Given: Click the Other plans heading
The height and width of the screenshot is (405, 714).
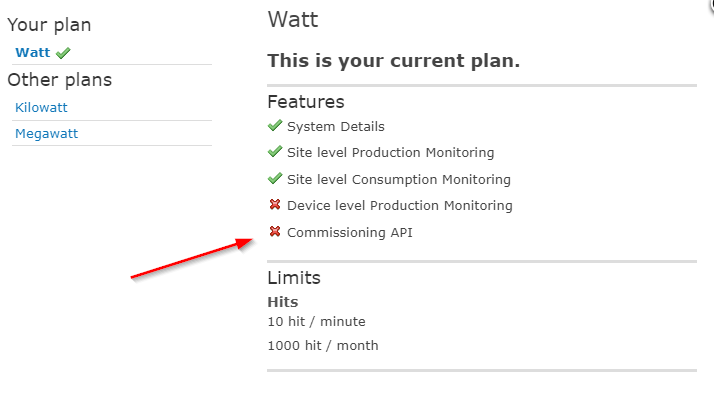Looking at the screenshot, I should (x=59, y=80).
